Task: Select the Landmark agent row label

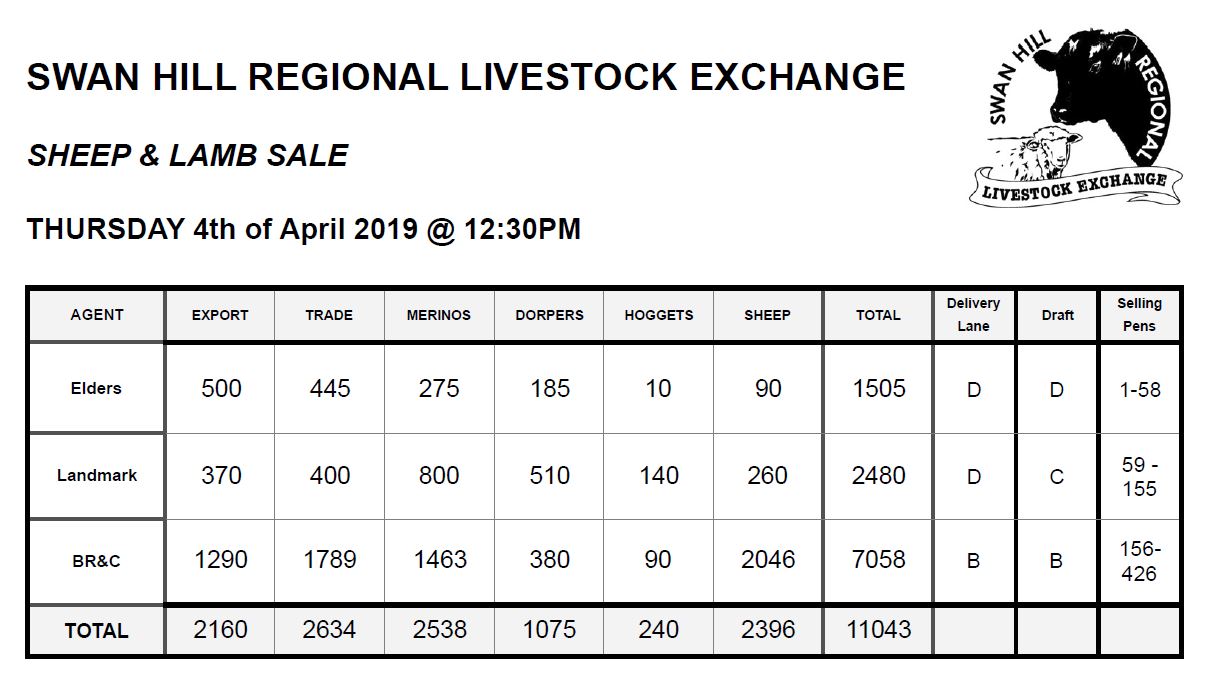Action: tap(97, 475)
